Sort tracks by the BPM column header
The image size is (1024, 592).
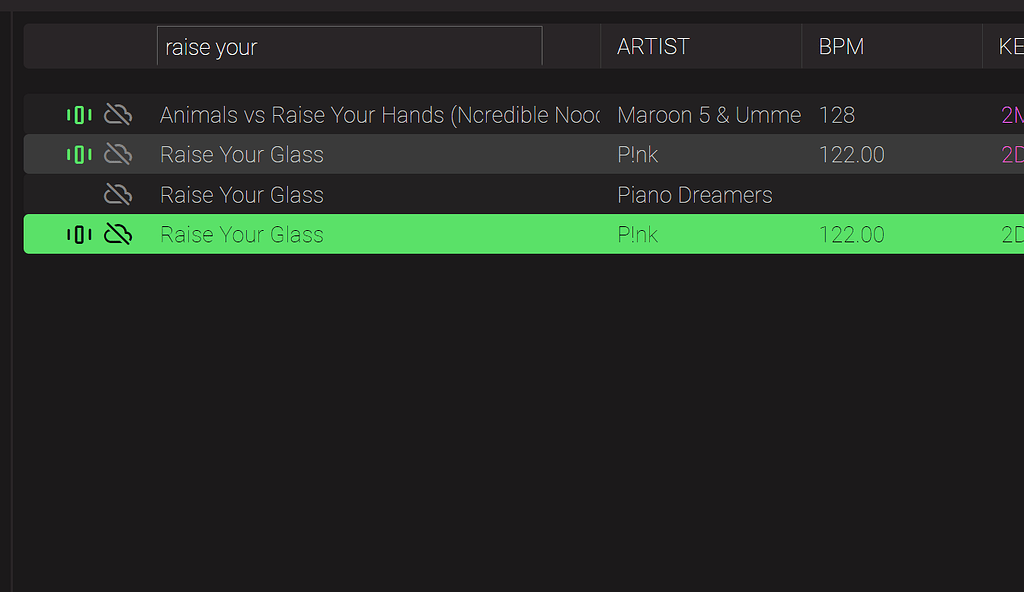pyautogui.click(x=841, y=47)
